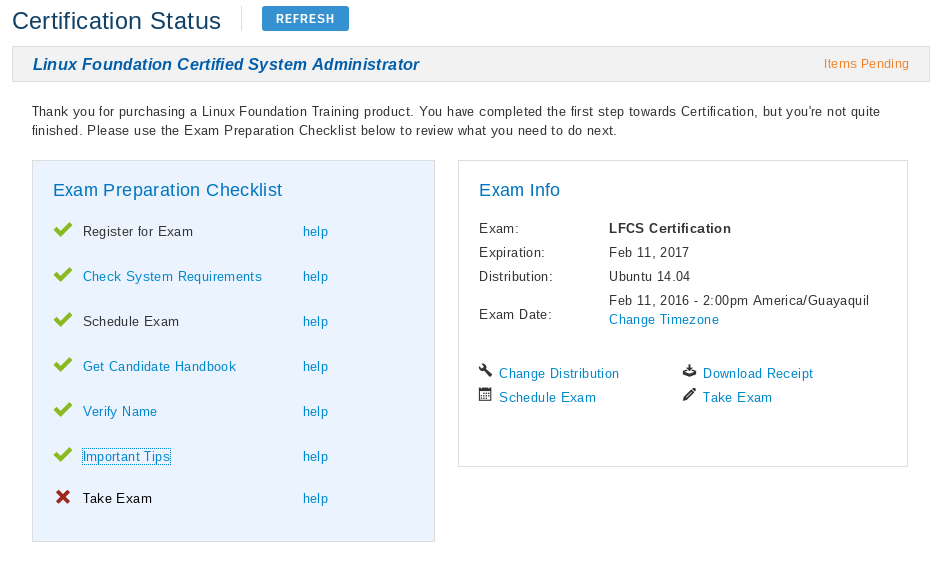Open the Take Exam link in Exam Info
The height and width of the screenshot is (561, 949).
[x=737, y=398]
